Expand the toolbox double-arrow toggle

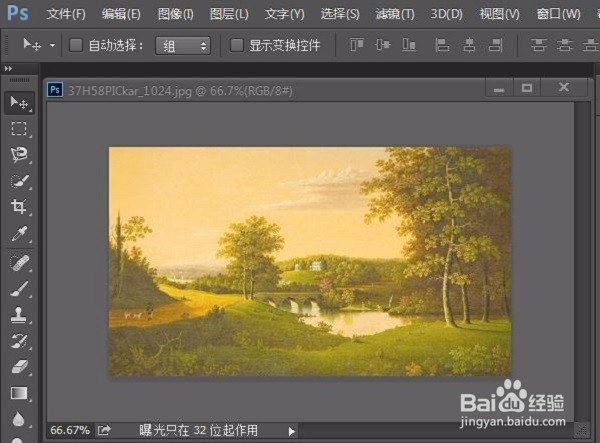8,68
